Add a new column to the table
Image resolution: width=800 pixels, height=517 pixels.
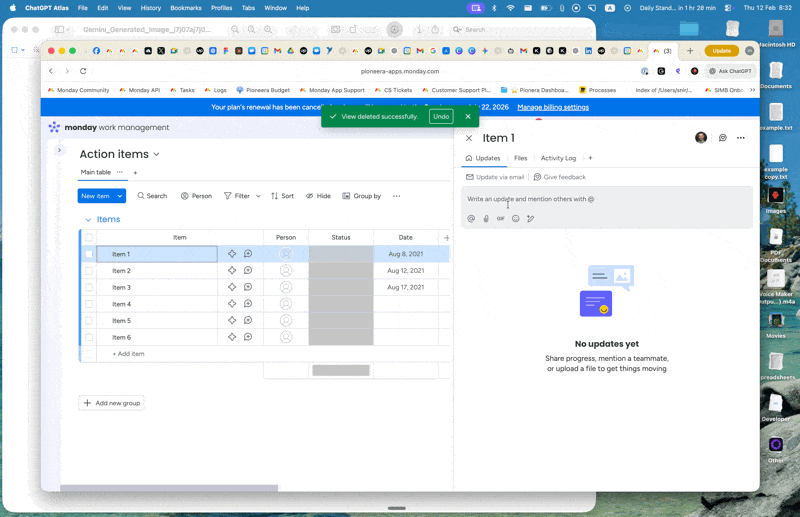446,237
